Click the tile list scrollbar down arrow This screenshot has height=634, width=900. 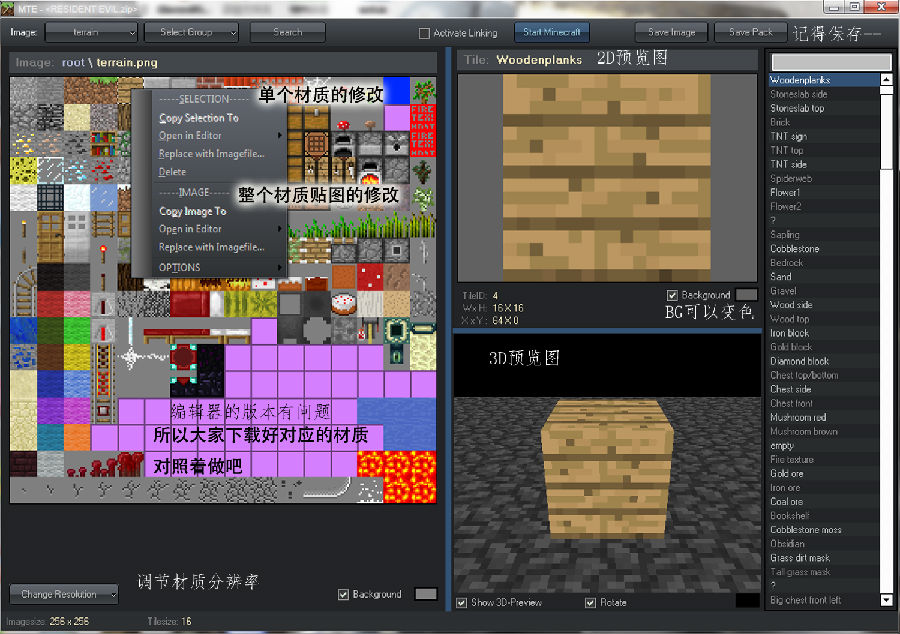(x=885, y=601)
